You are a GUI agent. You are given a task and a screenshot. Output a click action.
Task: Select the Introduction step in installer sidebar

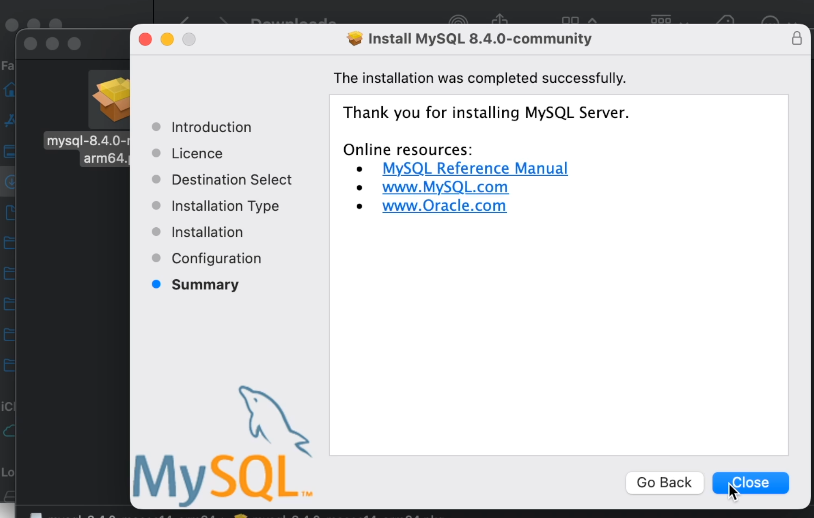pos(211,127)
